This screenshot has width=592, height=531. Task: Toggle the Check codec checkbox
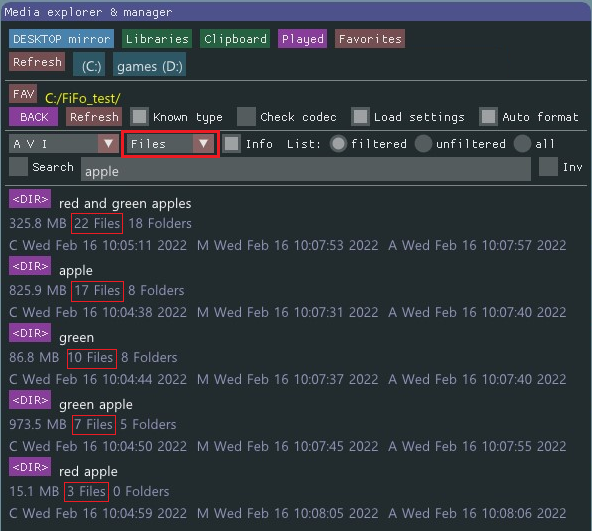(246, 117)
